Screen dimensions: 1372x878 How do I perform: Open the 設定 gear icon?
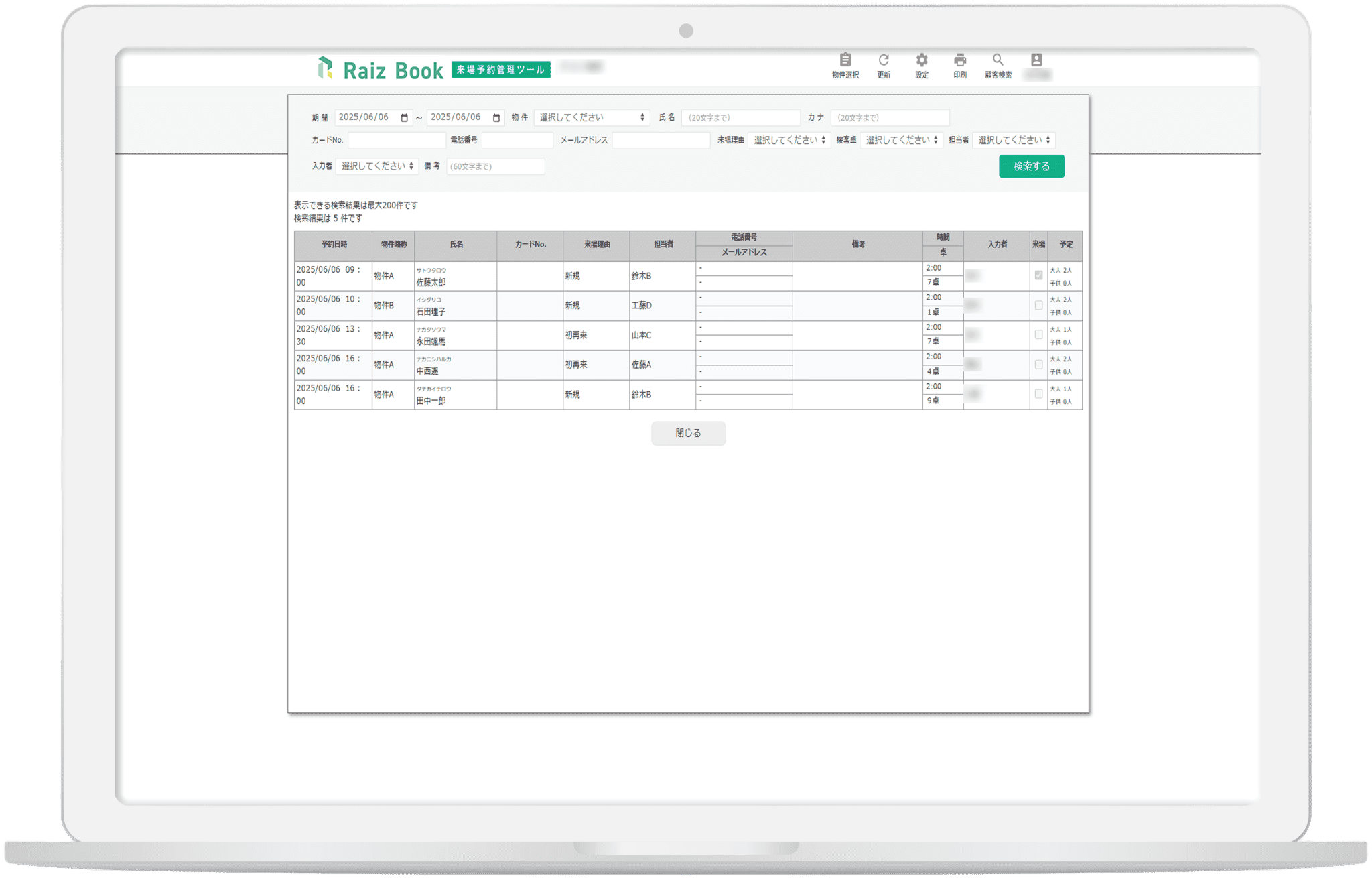[x=922, y=60]
